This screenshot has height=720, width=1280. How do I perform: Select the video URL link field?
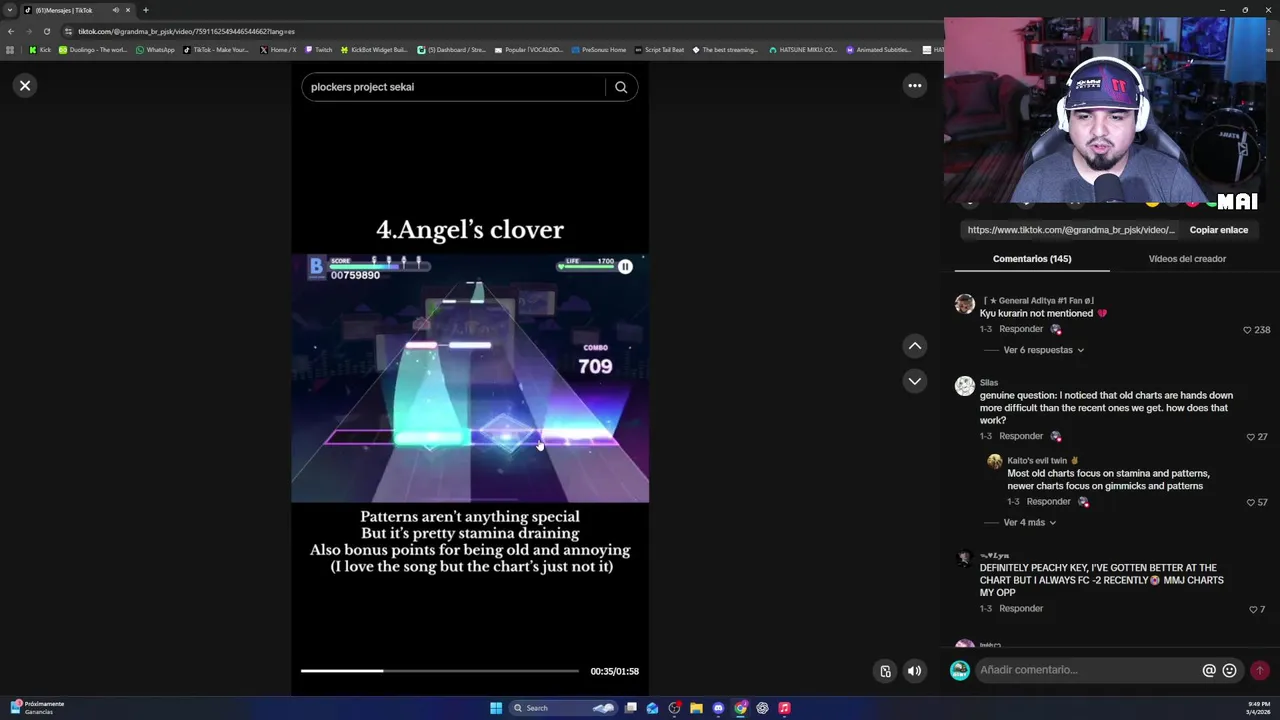click(1070, 230)
